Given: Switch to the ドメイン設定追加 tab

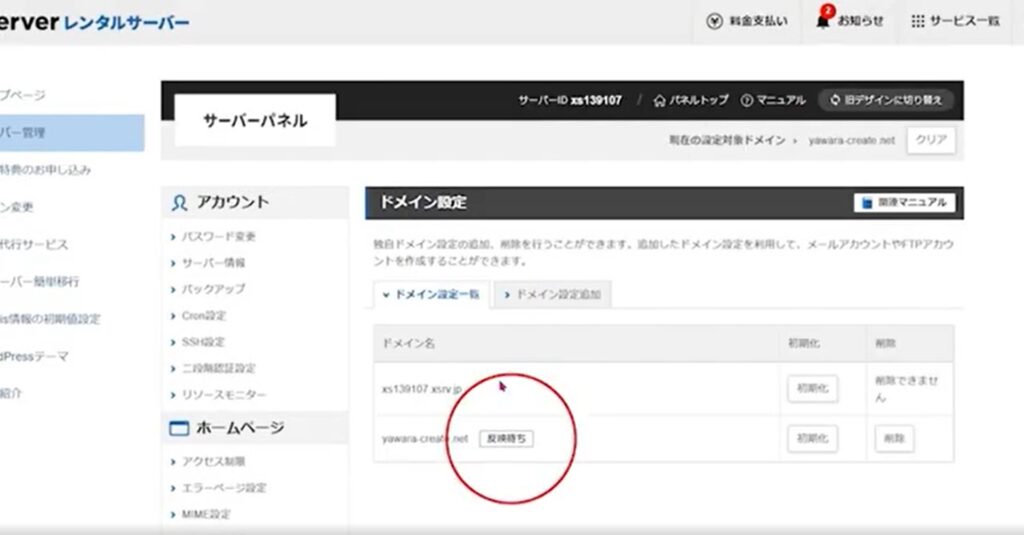Looking at the screenshot, I should pos(552,295).
